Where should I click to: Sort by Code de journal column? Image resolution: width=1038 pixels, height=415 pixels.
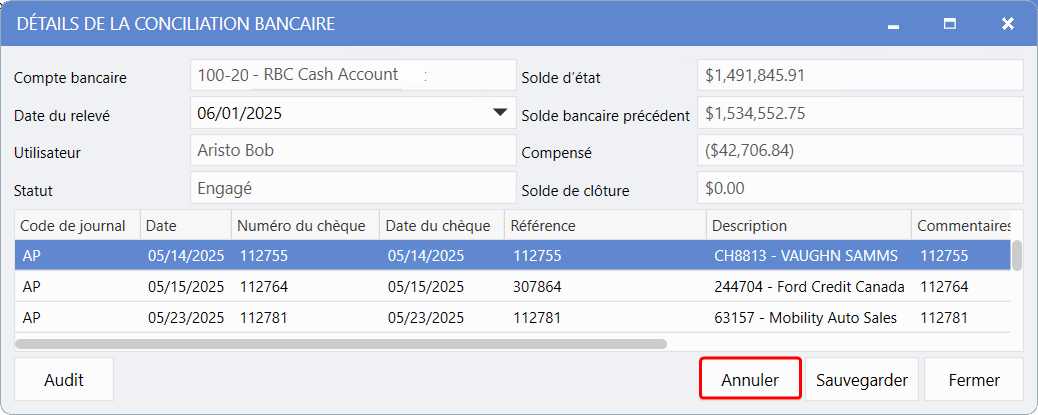pyautogui.click(x=76, y=225)
